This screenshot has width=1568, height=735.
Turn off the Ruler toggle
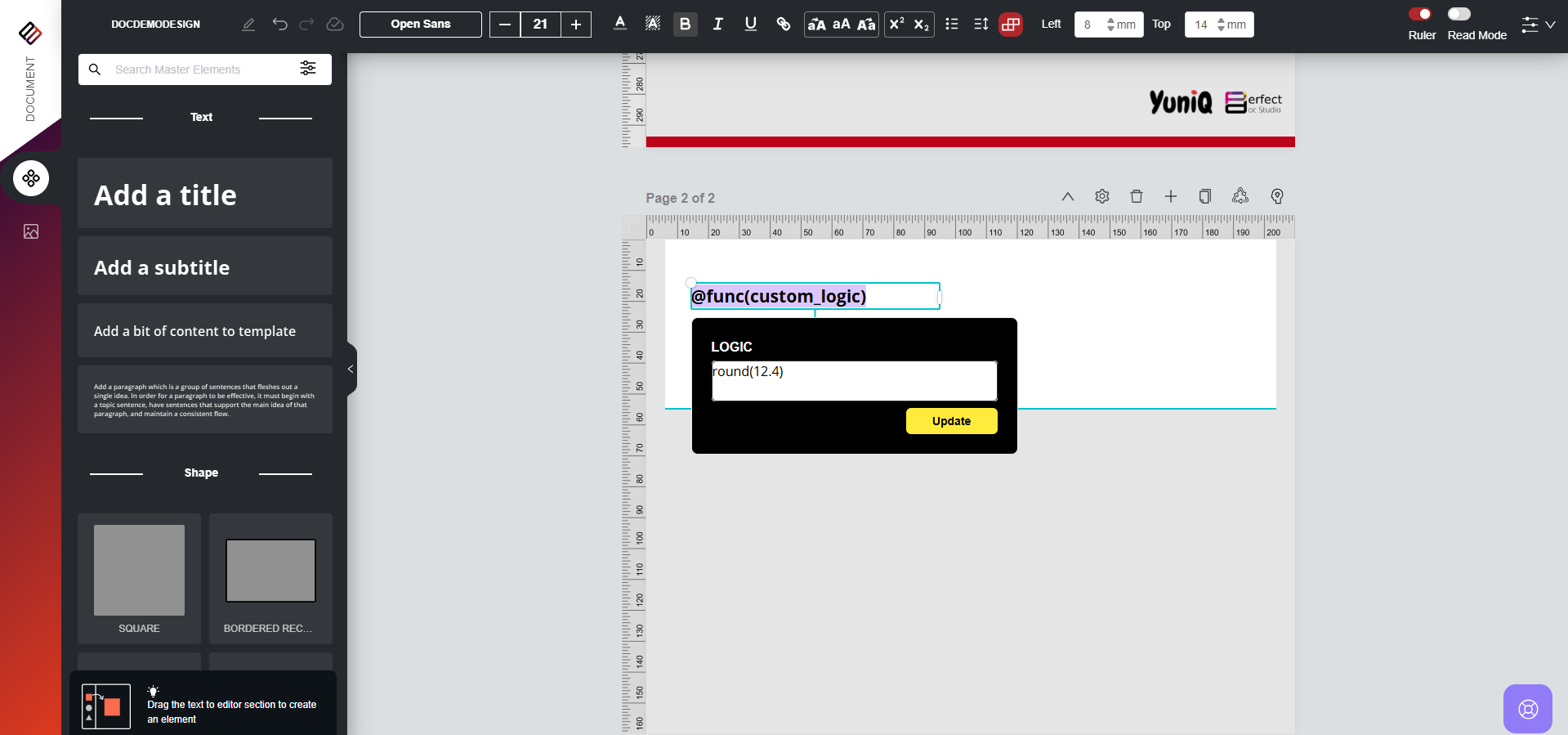(1420, 14)
